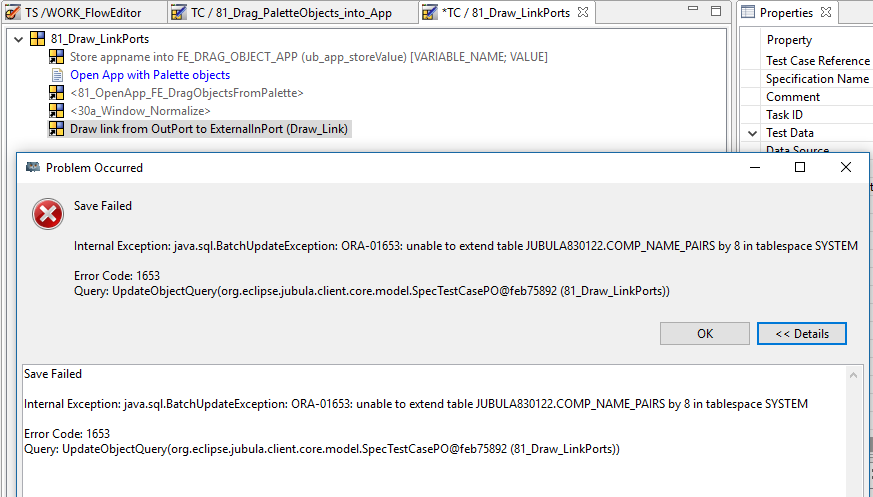Click the Property column header

(x=789, y=40)
